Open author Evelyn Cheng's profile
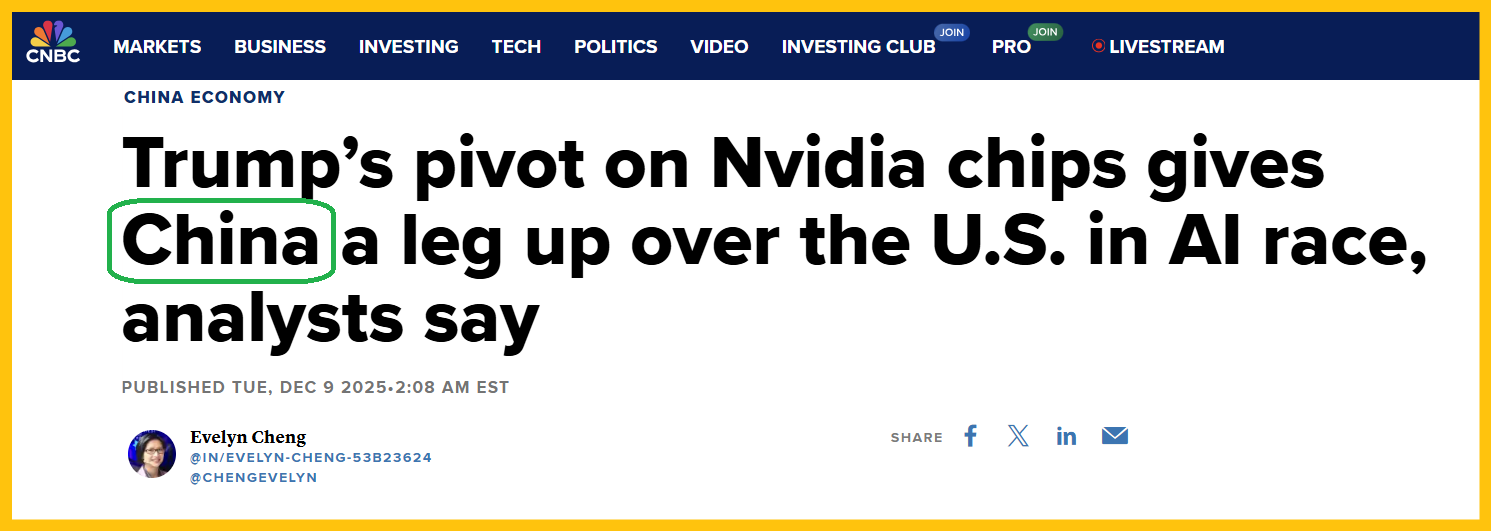The width and height of the screenshot is (1491, 531). tap(248, 437)
